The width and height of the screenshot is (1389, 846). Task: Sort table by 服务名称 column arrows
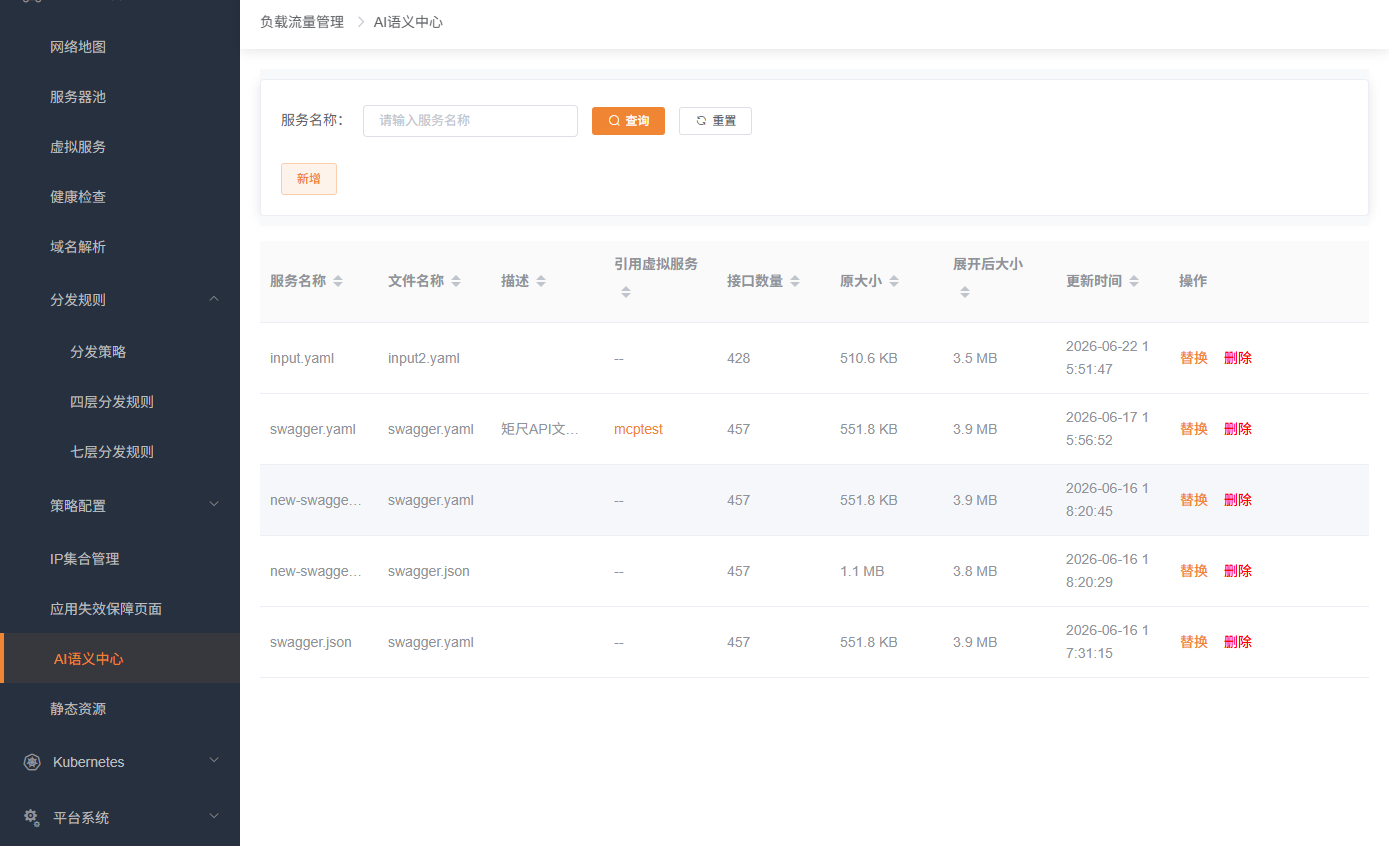338,282
